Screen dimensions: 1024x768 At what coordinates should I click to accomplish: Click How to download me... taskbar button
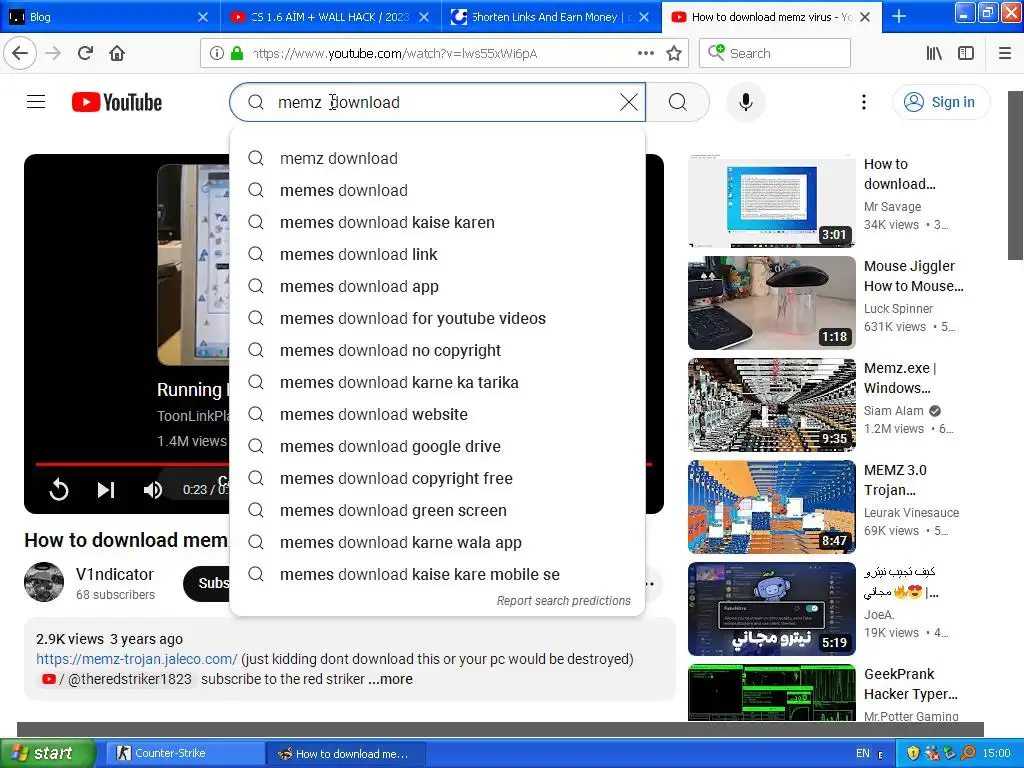click(x=346, y=753)
